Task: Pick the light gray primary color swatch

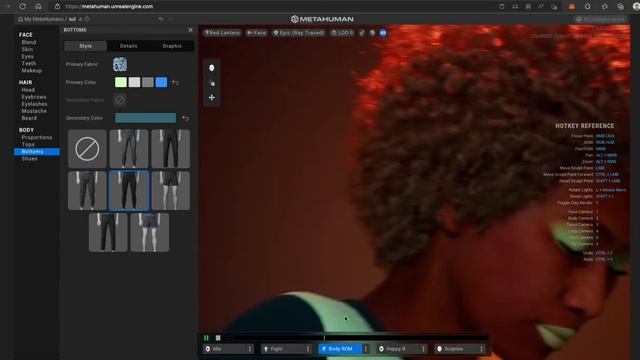Action: pos(134,82)
